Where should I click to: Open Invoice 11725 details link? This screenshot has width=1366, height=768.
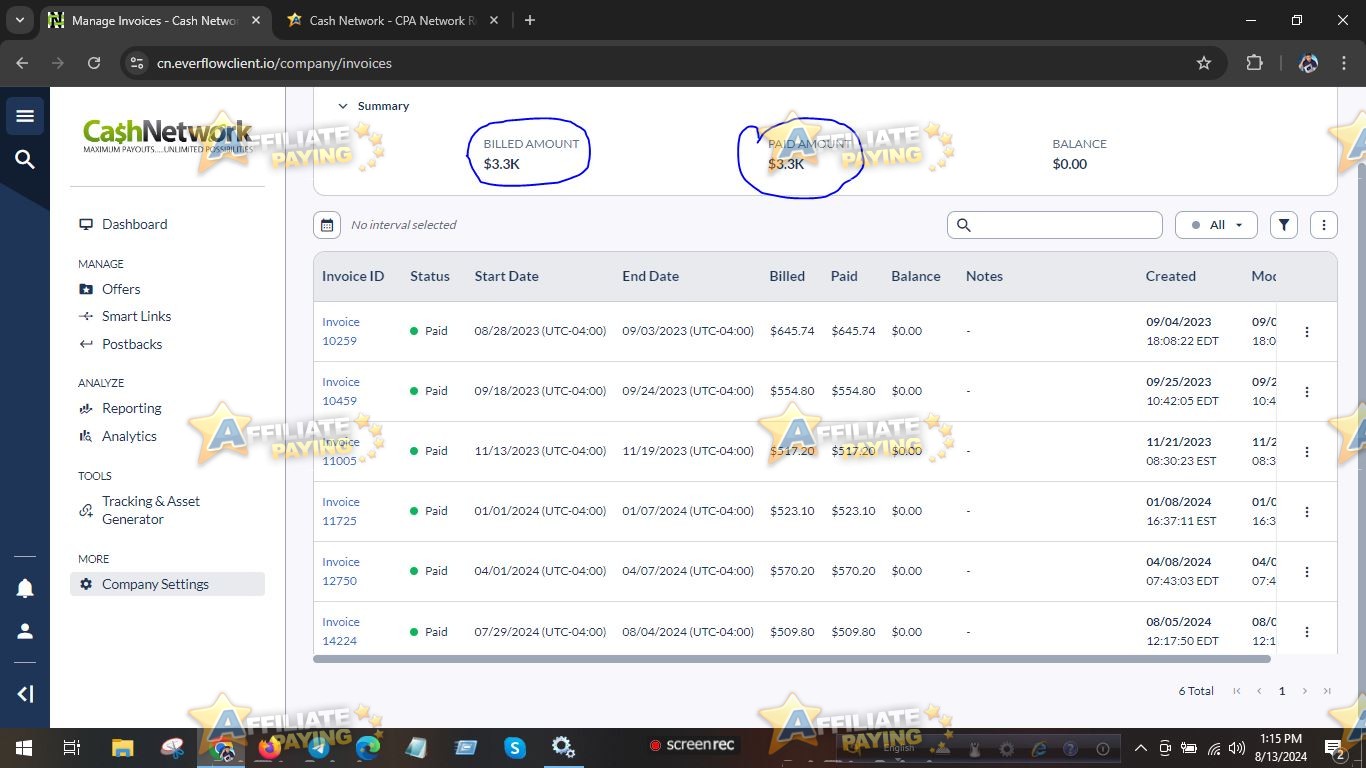tap(340, 510)
